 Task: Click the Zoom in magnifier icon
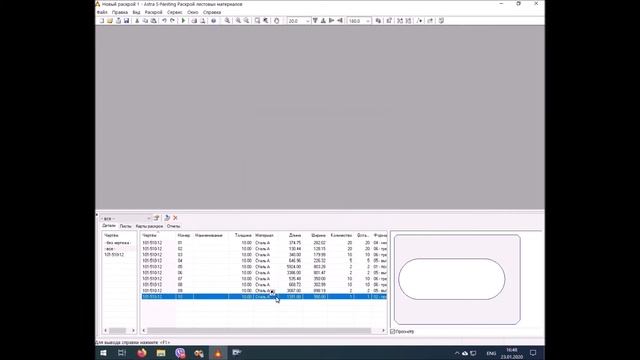[238, 20]
